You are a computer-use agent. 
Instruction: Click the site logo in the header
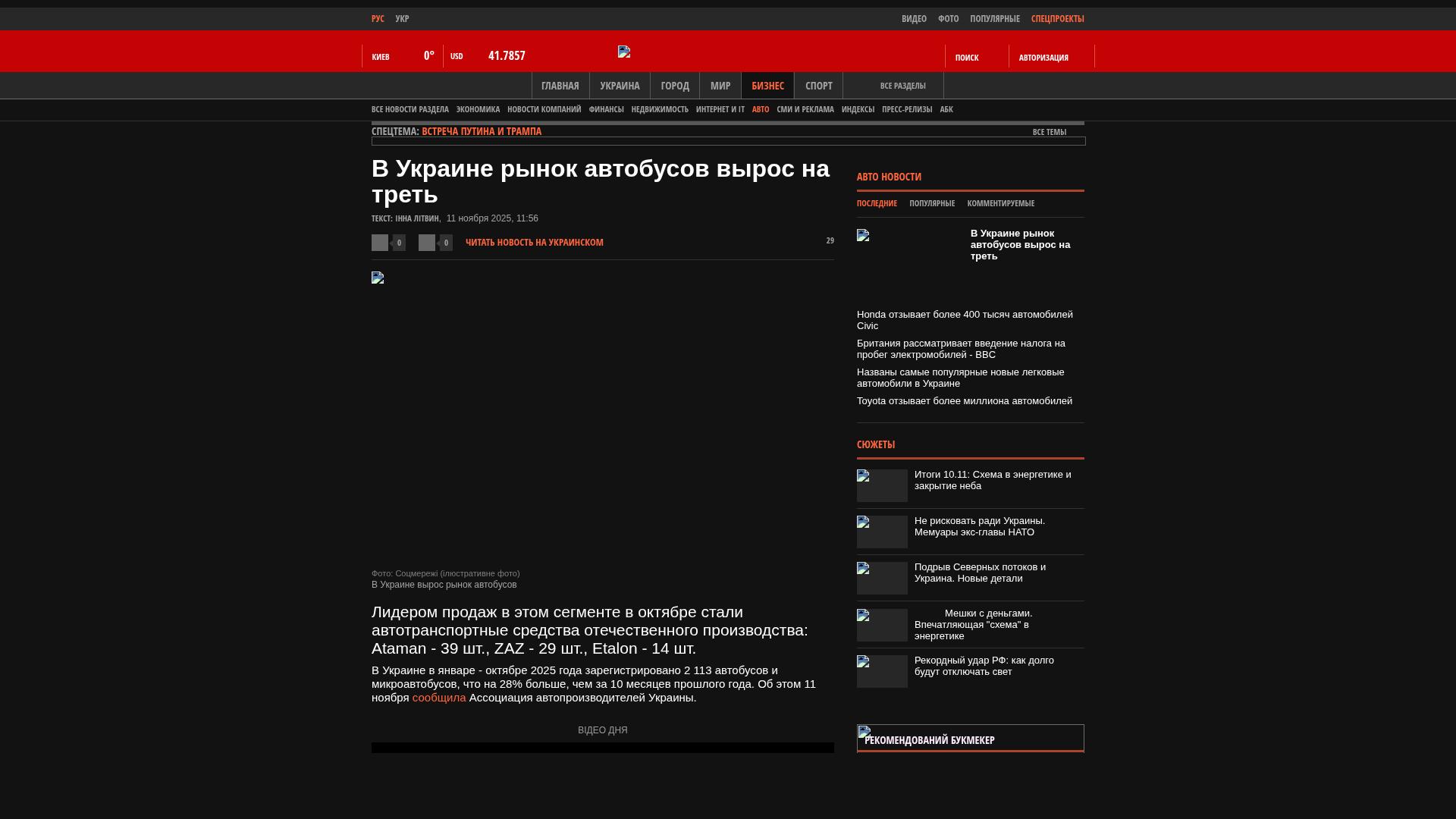coord(624,52)
